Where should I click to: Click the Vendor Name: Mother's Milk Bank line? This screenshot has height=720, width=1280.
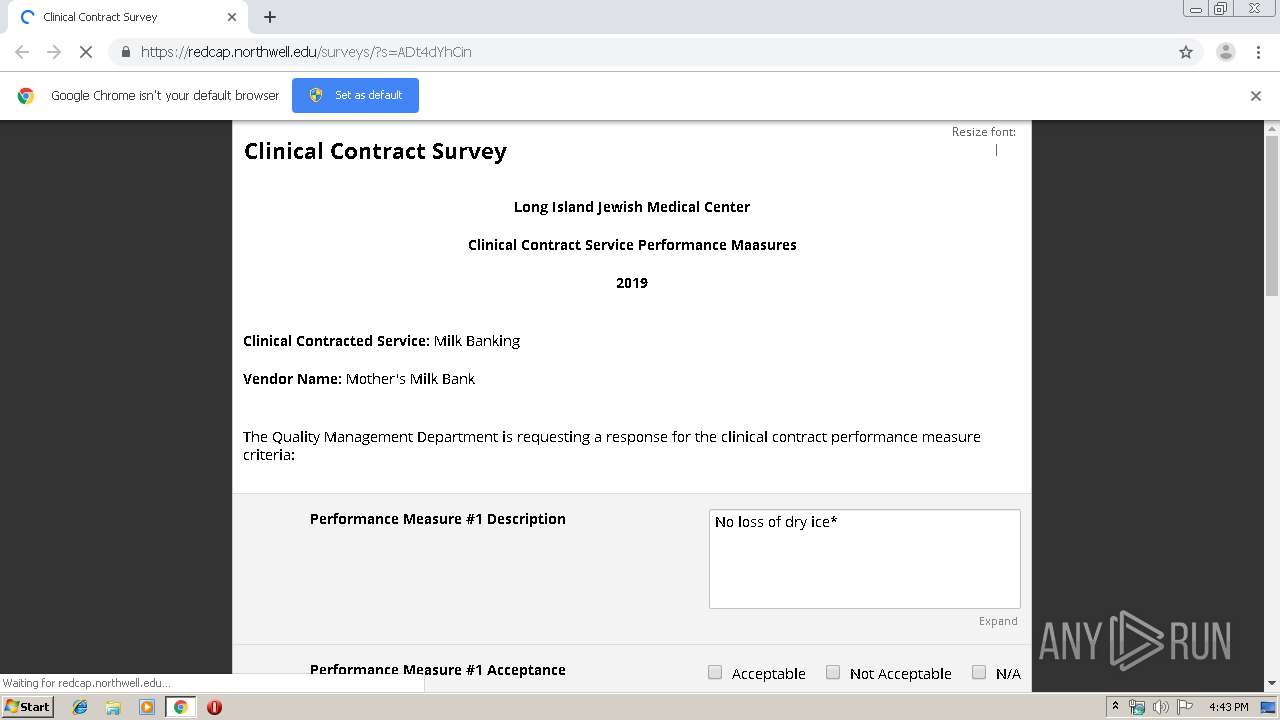(x=359, y=379)
